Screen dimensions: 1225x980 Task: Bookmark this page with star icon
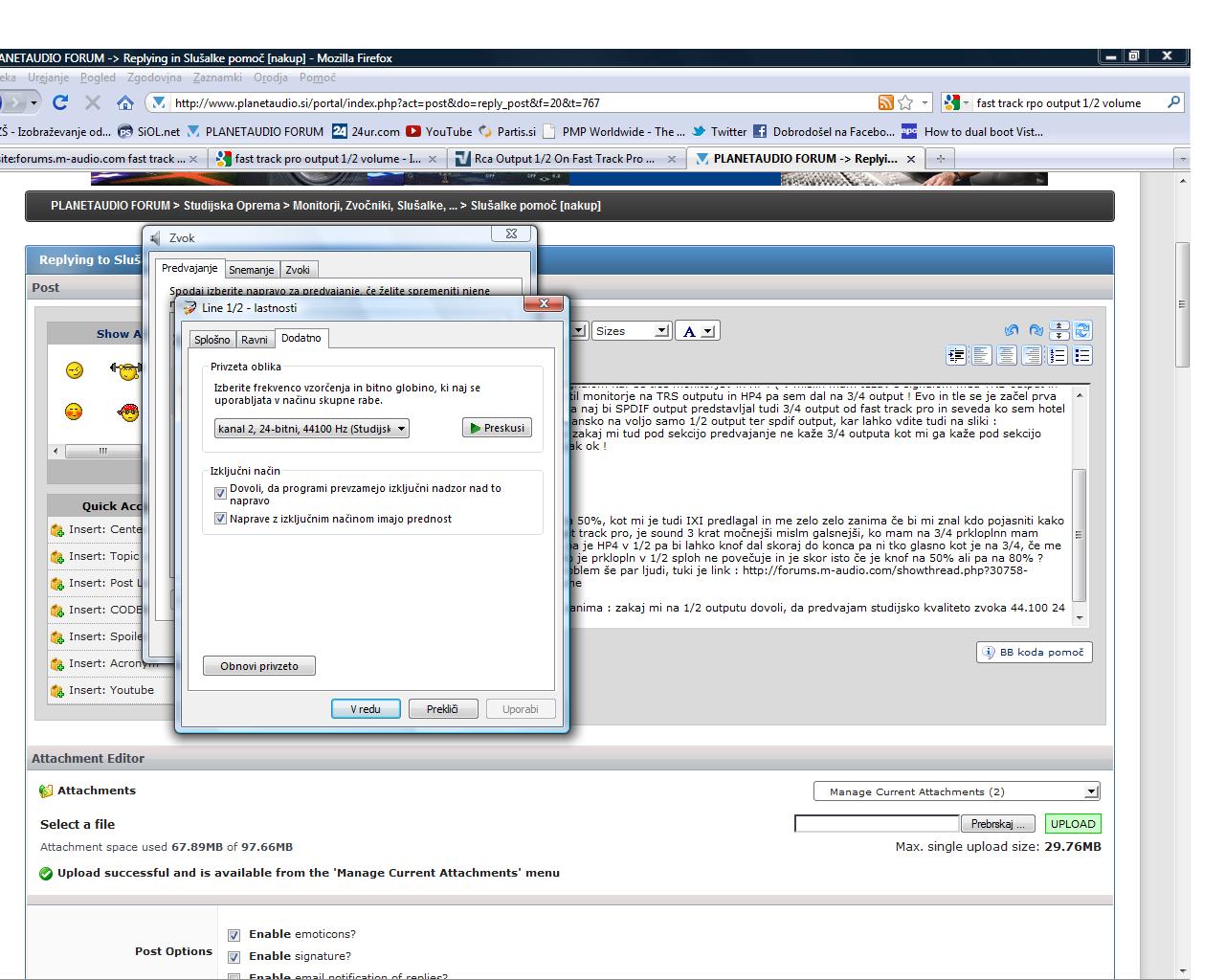pyautogui.click(x=905, y=102)
